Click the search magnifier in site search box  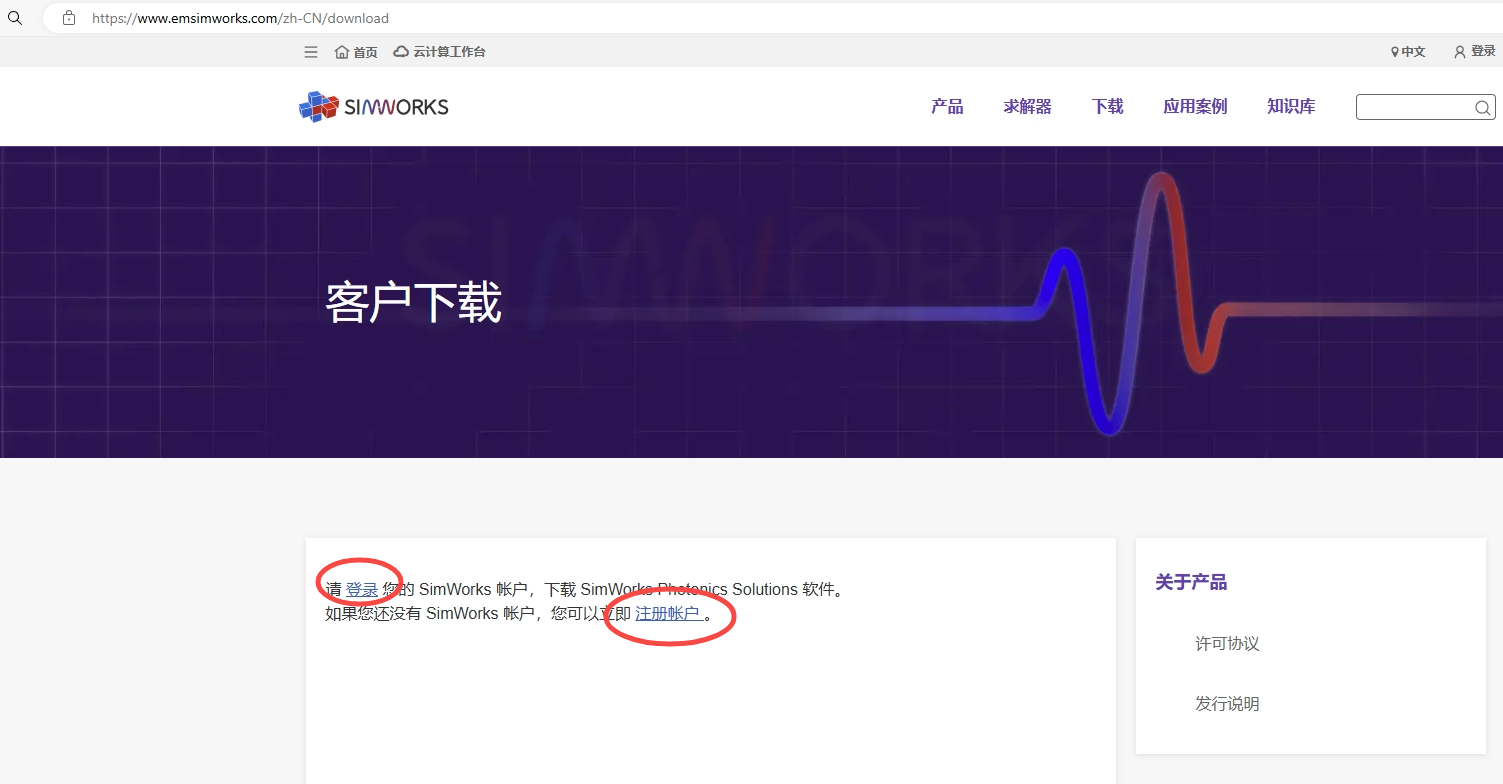pos(1483,108)
